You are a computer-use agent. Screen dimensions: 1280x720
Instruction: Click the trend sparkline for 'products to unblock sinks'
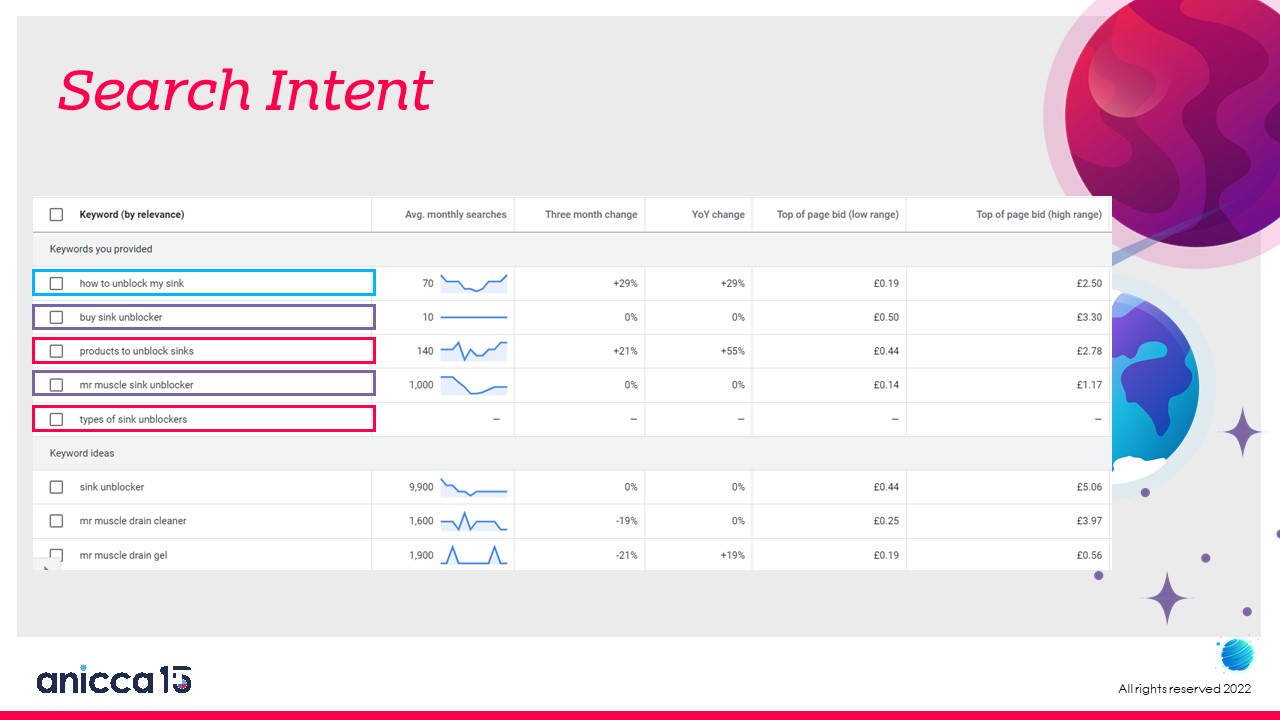tap(474, 351)
